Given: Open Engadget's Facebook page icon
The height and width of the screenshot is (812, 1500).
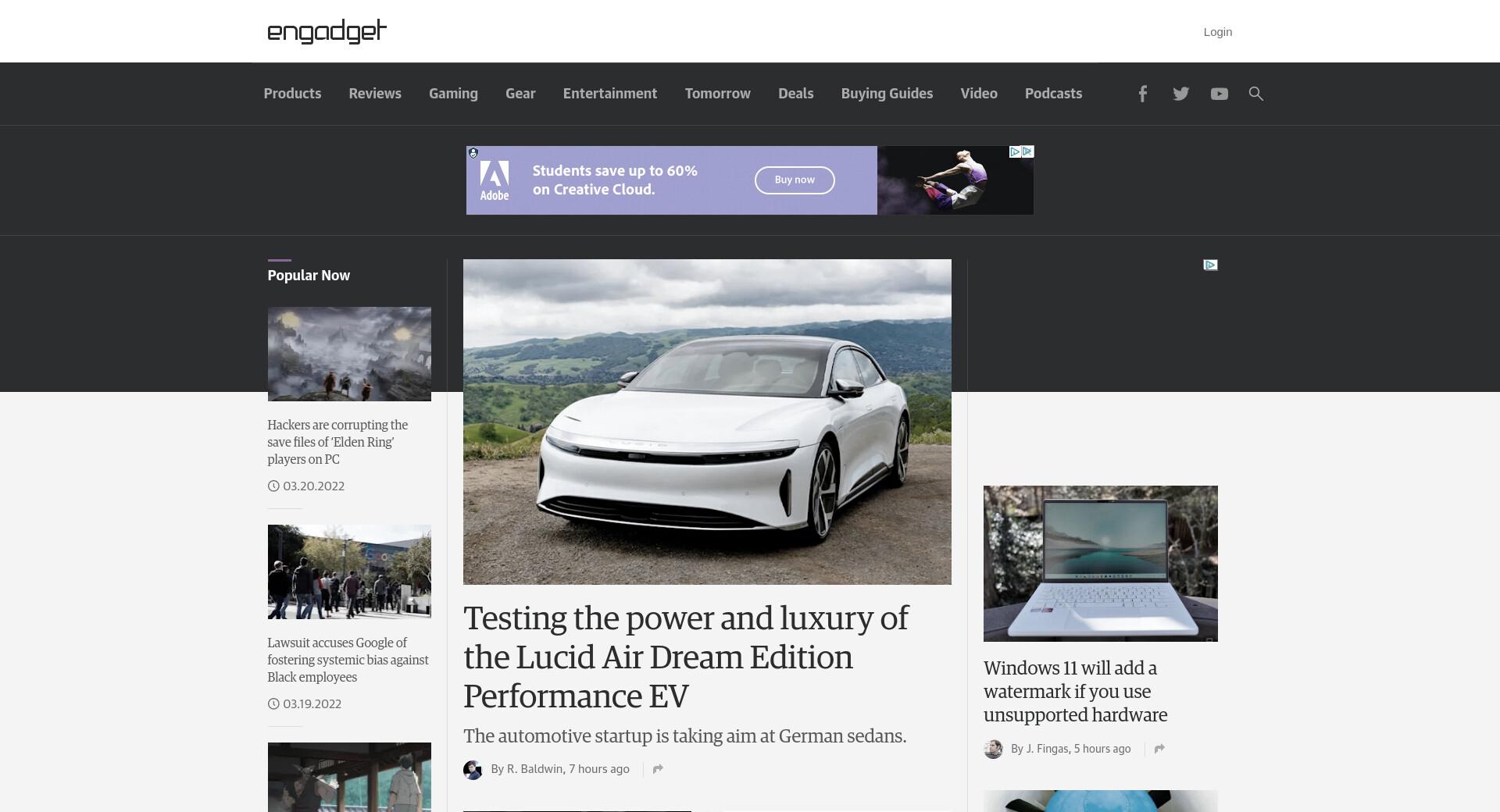Looking at the screenshot, I should pos(1142,94).
